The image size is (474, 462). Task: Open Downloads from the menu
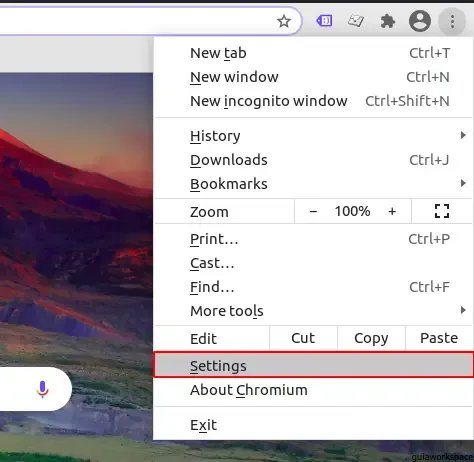(x=313, y=160)
